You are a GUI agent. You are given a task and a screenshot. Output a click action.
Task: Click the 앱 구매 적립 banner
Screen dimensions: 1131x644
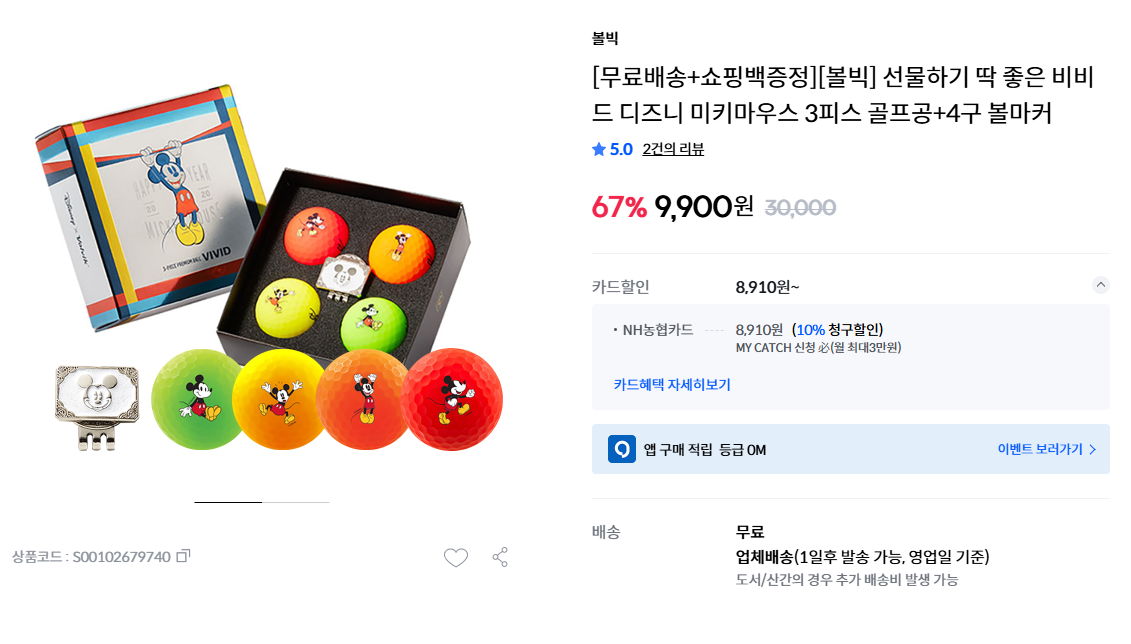tap(850, 449)
